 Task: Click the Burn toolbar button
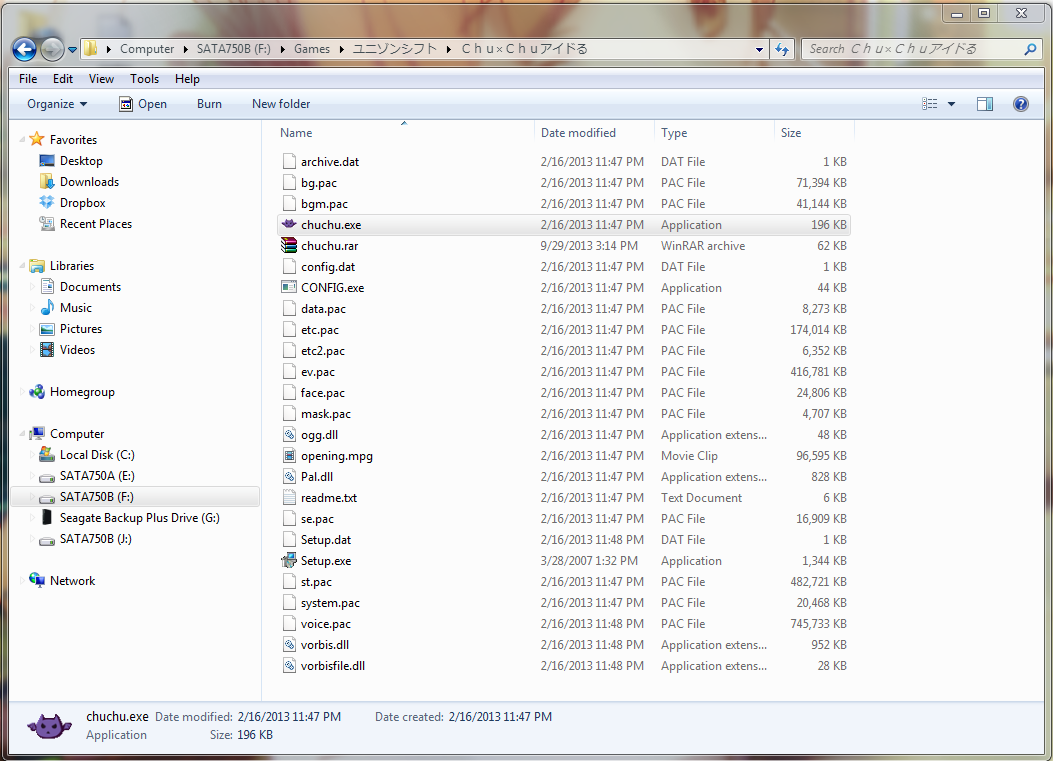(x=210, y=104)
